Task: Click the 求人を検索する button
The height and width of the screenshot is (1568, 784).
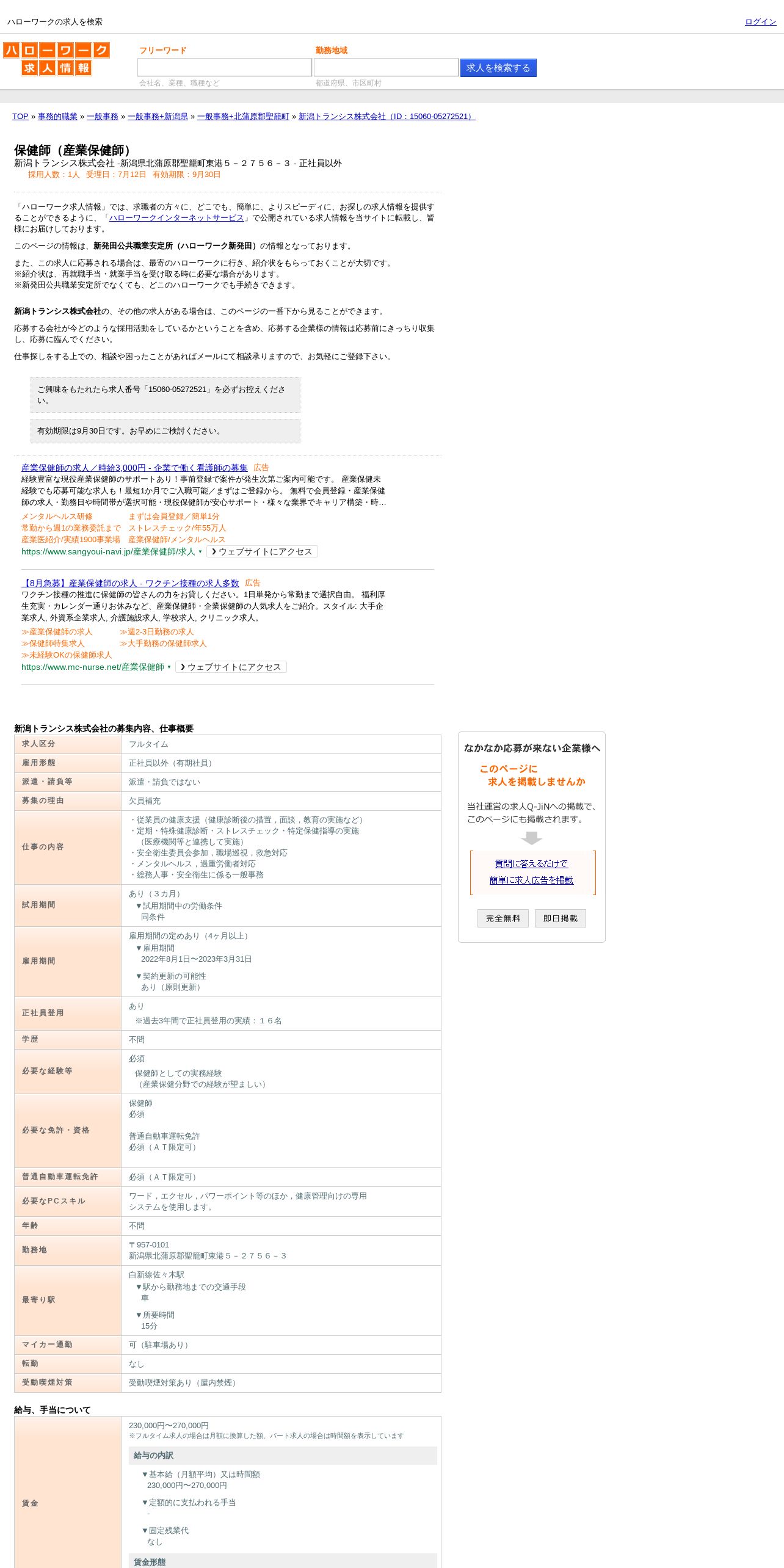Action: tap(498, 68)
